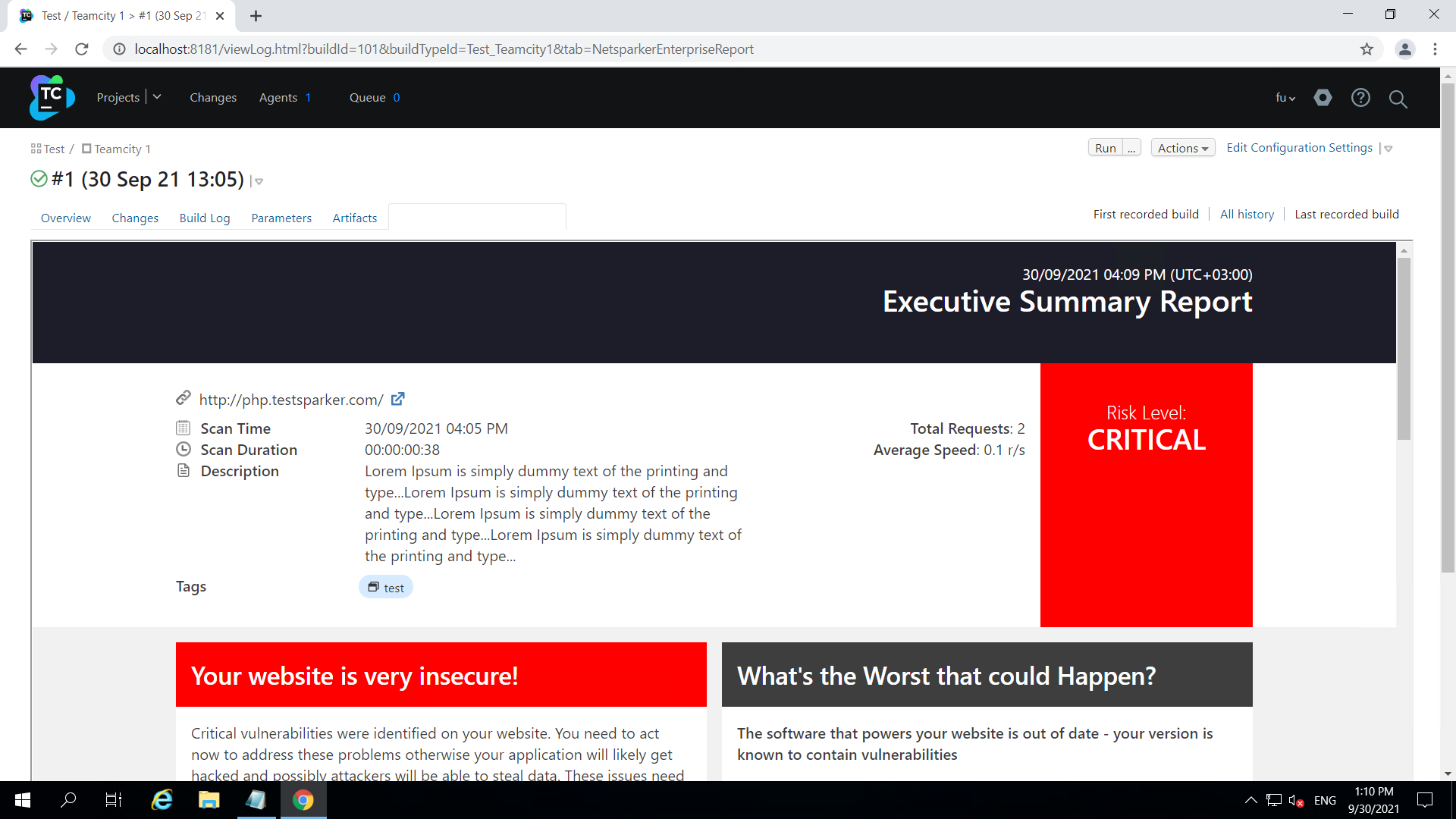This screenshot has height=819, width=1456.
Task: Reload the page with the refresh icon
Action: [82, 49]
